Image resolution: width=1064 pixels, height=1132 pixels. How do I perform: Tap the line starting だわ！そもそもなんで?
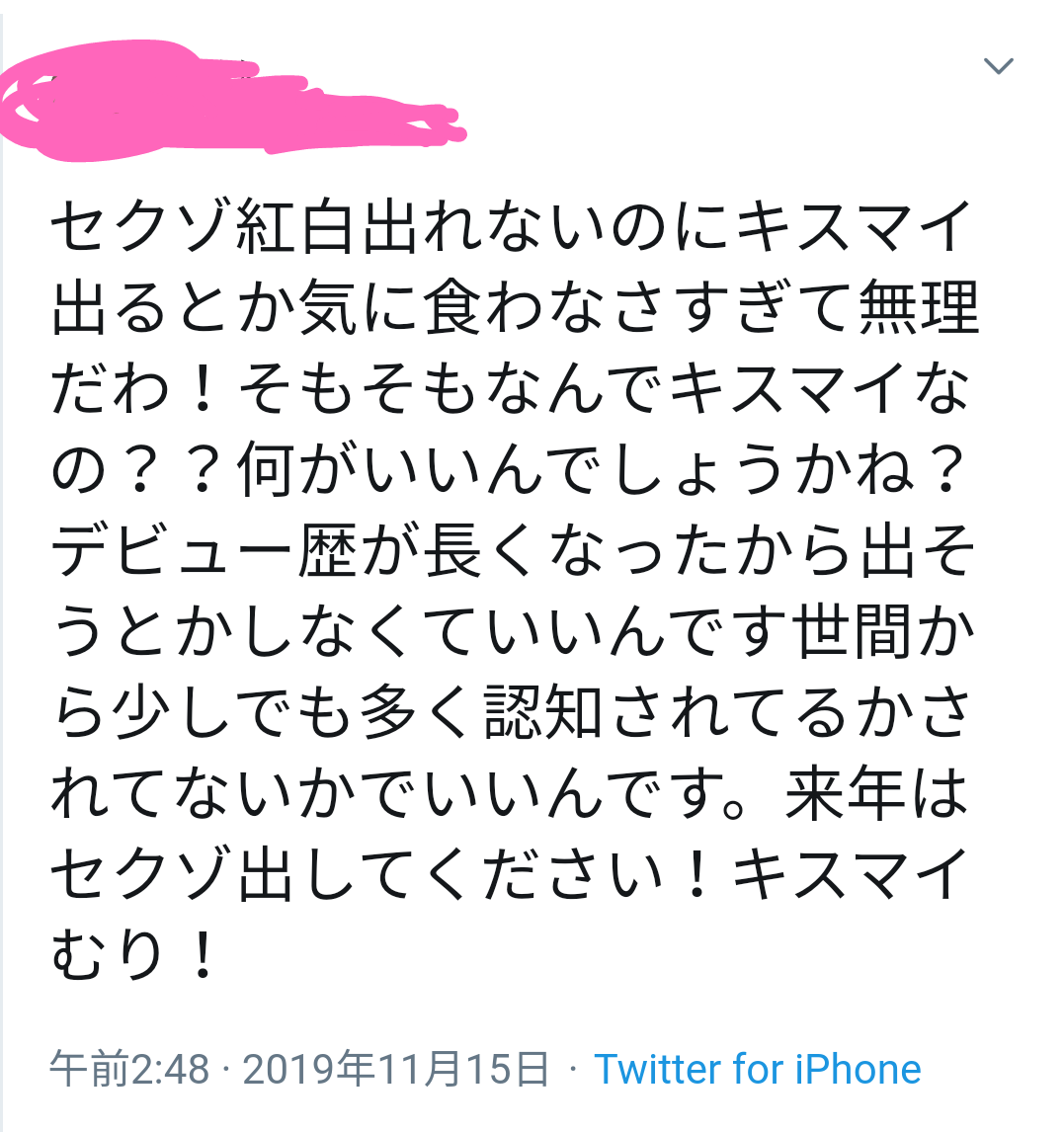click(511, 390)
